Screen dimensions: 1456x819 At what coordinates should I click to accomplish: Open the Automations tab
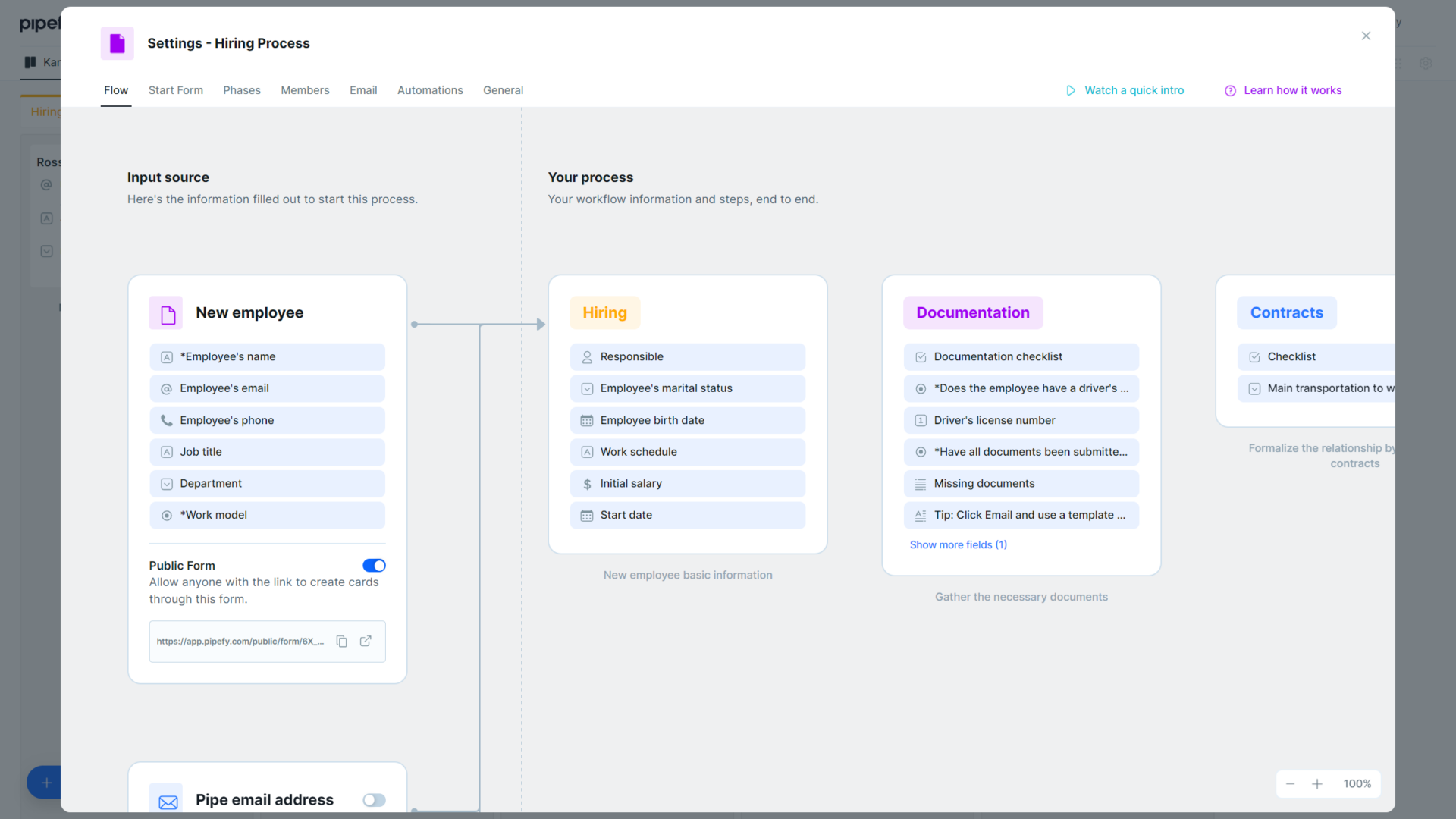(430, 90)
